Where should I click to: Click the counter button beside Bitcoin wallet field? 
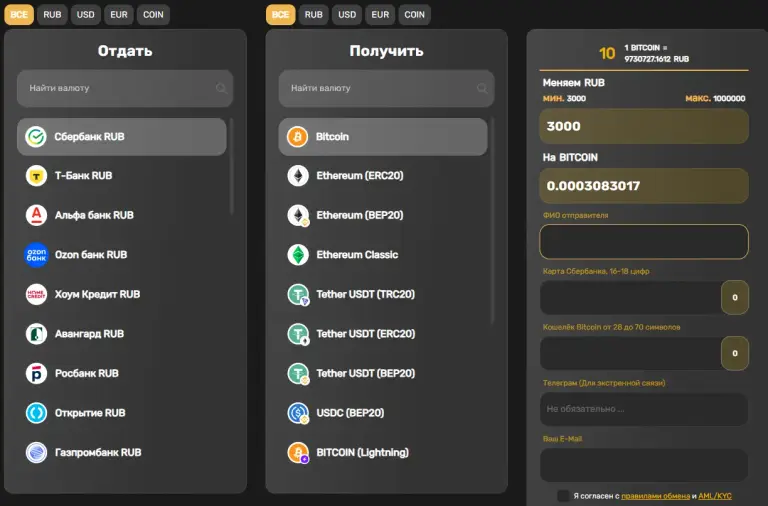tap(735, 353)
